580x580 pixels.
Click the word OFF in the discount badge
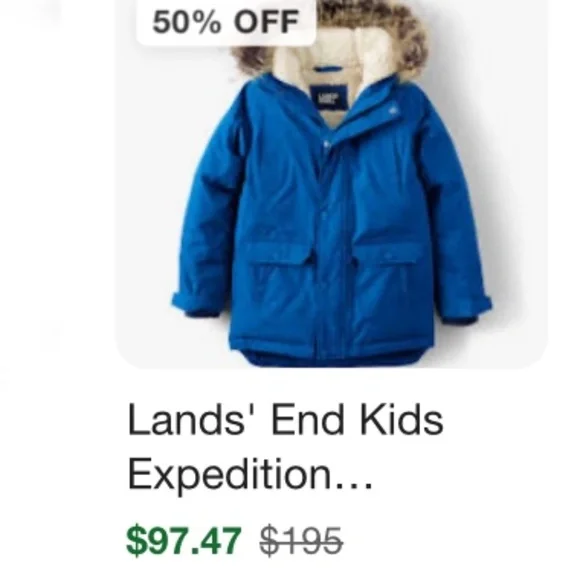266,22
